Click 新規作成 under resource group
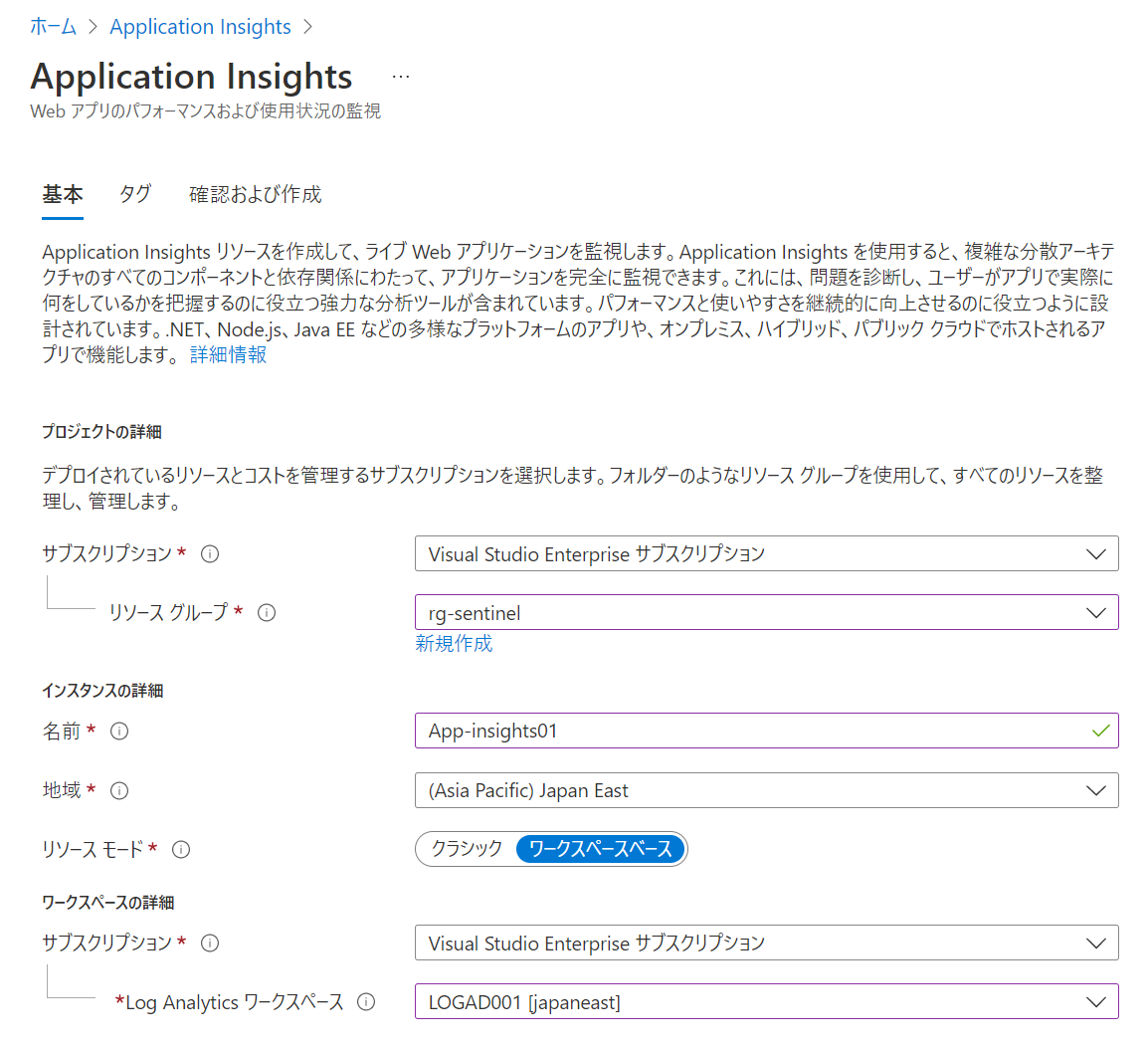 click(x=454, y=644)
